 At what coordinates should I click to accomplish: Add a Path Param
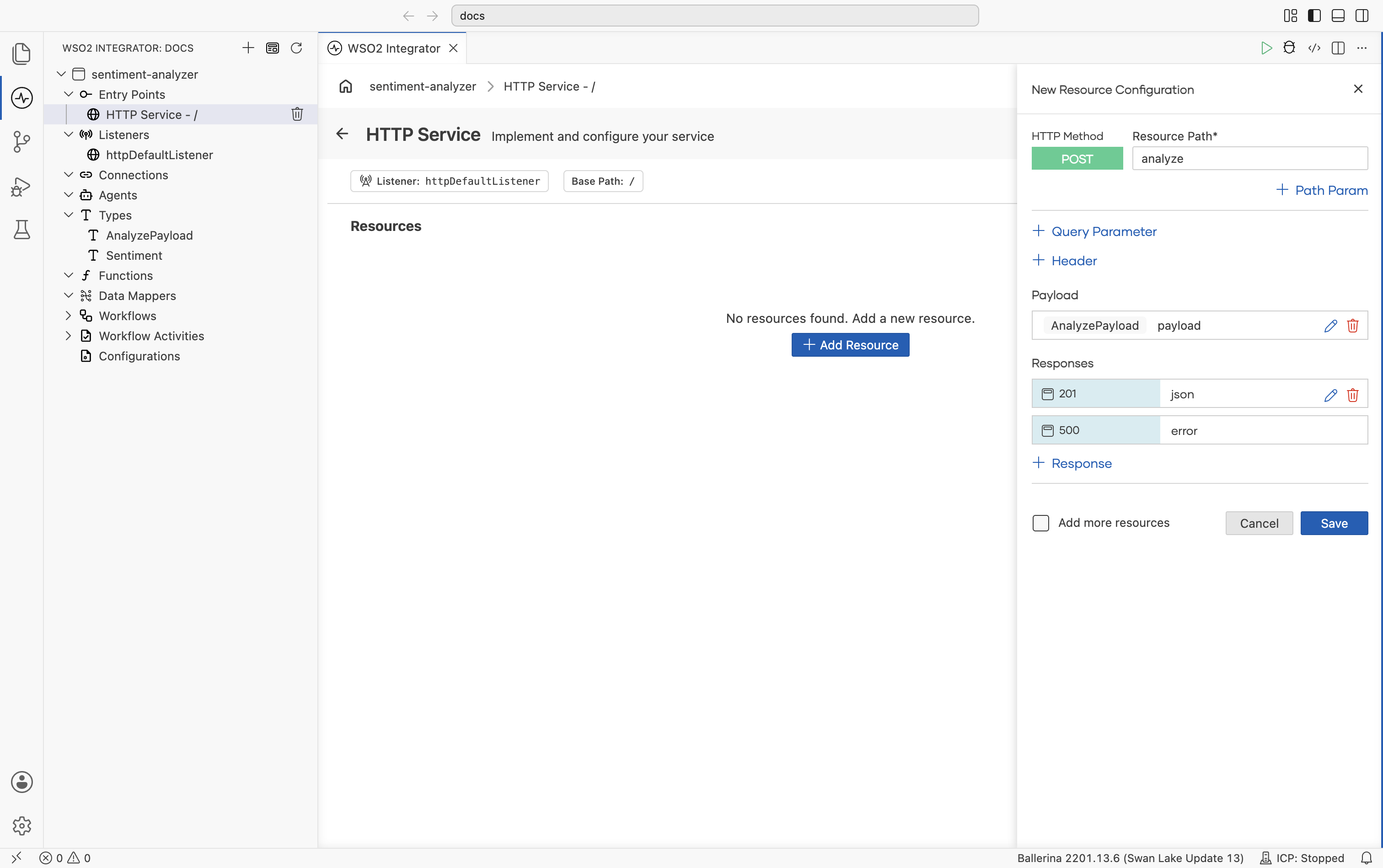point(1322,190)
